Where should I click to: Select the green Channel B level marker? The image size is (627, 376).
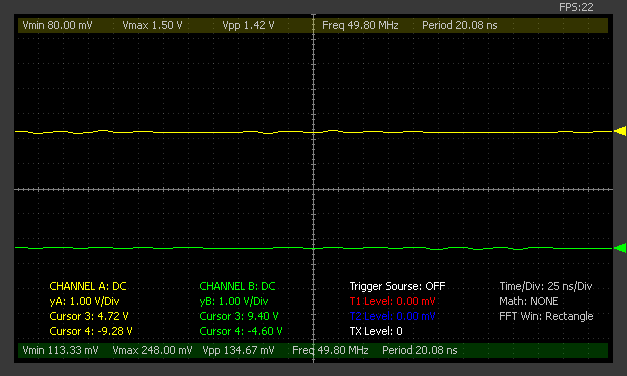pos(620,248)
